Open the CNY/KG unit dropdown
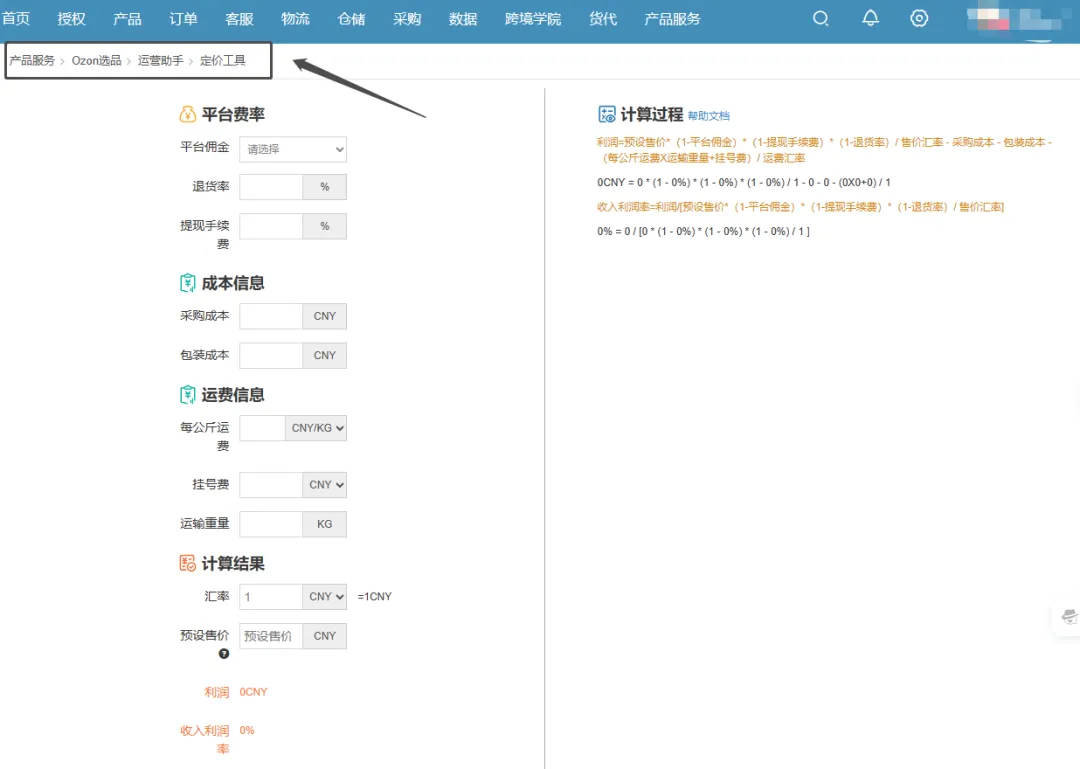1080x769 pixels. (316, 428)
